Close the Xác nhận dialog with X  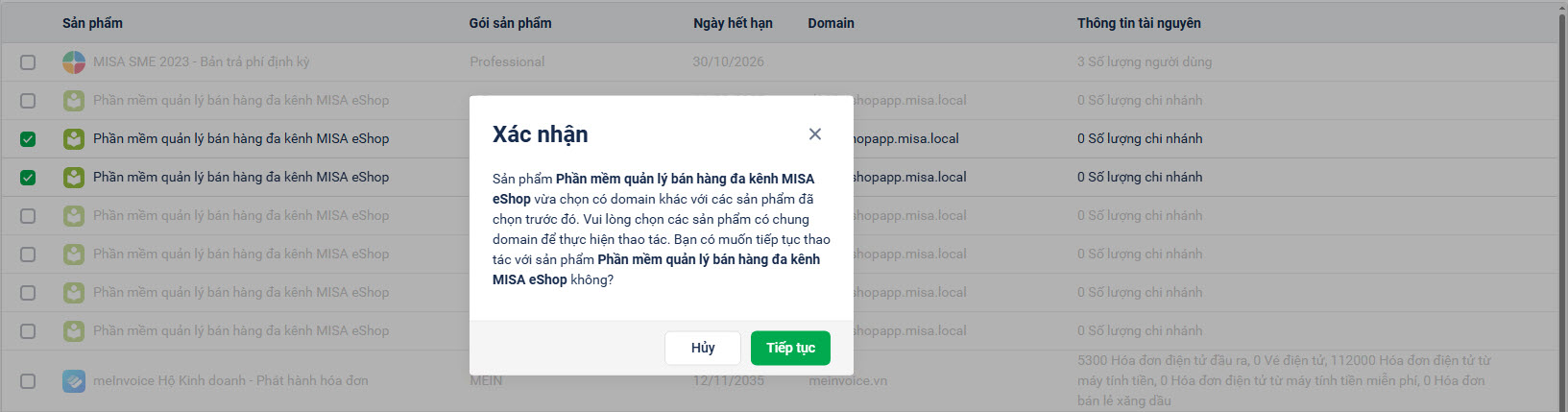814,134
